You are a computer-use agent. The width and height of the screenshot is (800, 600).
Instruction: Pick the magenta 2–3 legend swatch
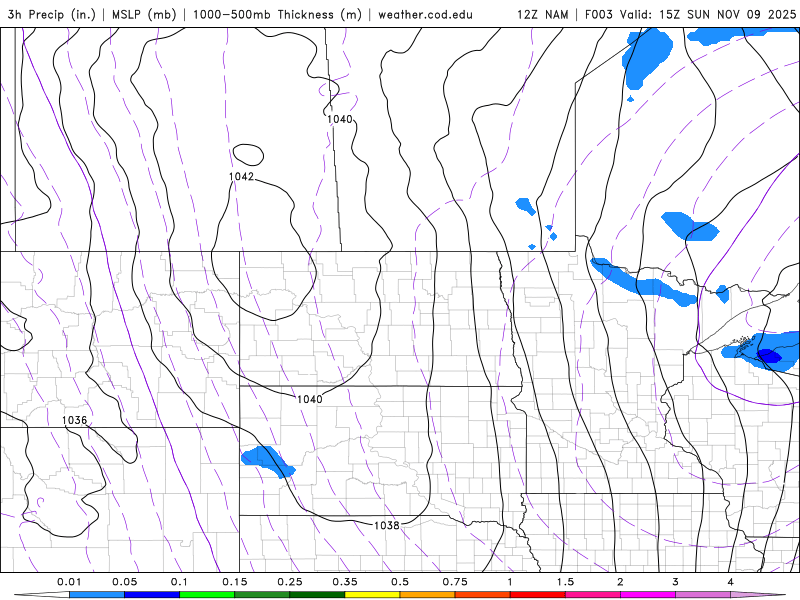648,595
